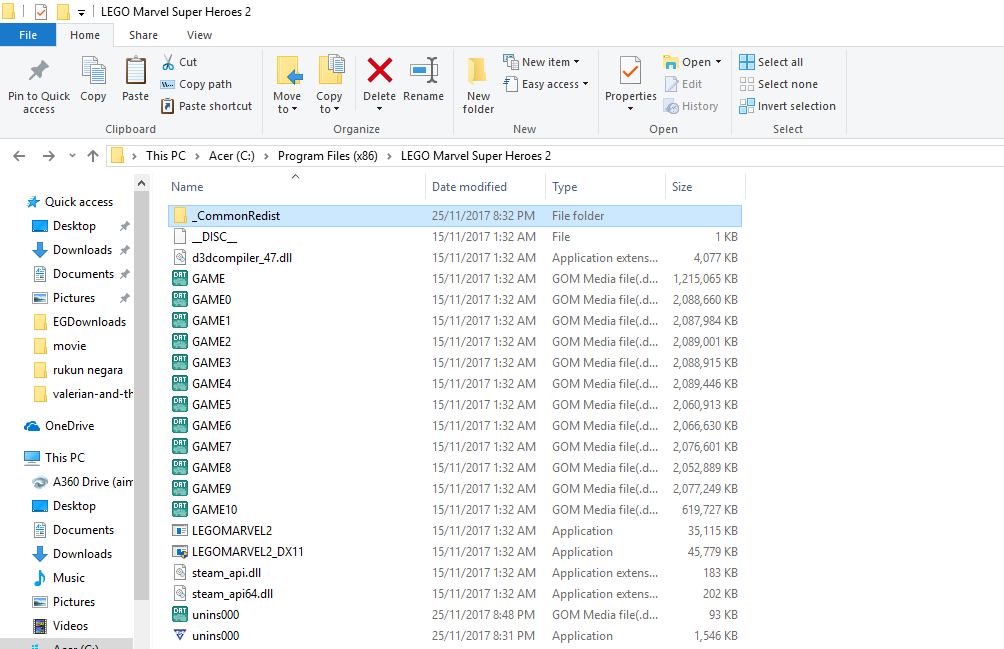Select the __DISC__ file

[455, 237]
